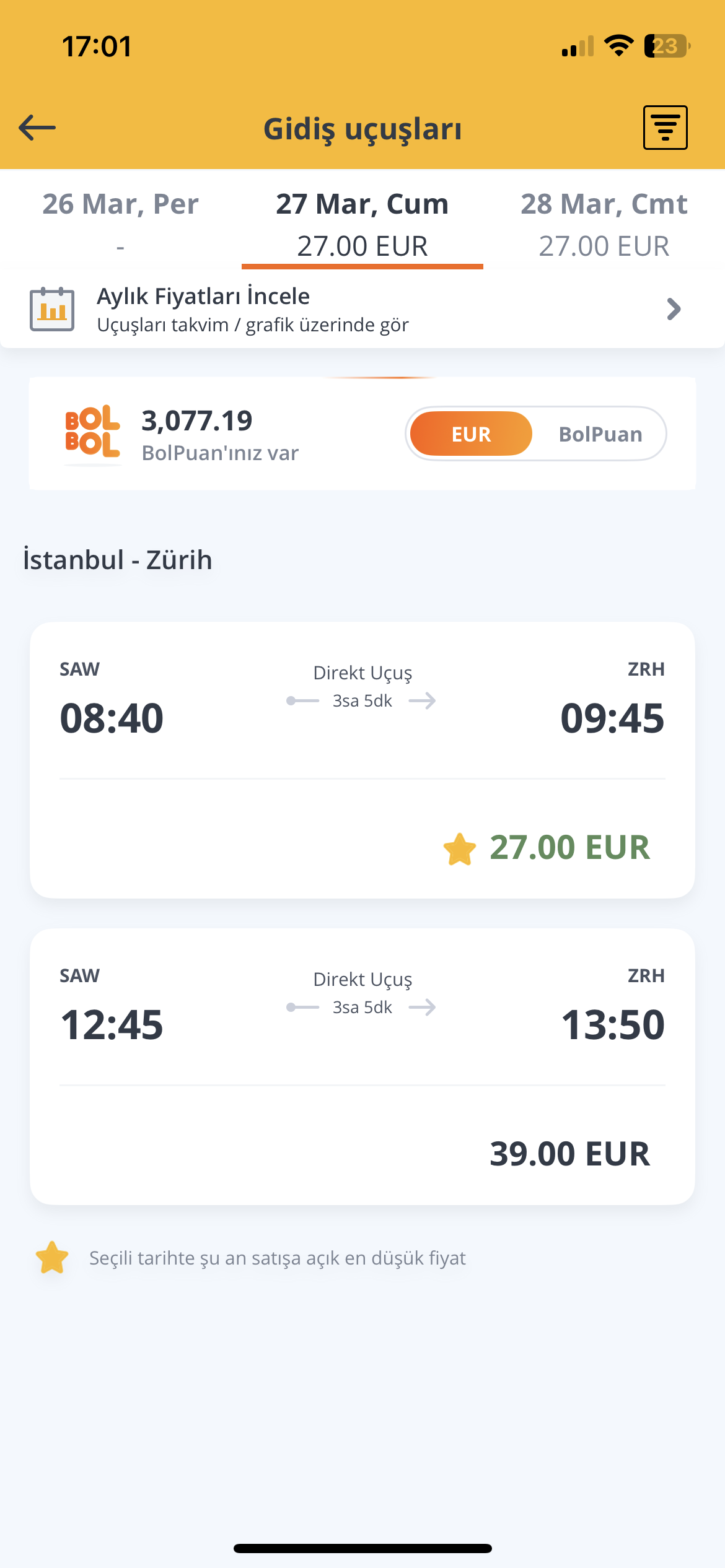
Task: Expand monthly prices with chevron arrow
Action: click(x=674, y=308)
